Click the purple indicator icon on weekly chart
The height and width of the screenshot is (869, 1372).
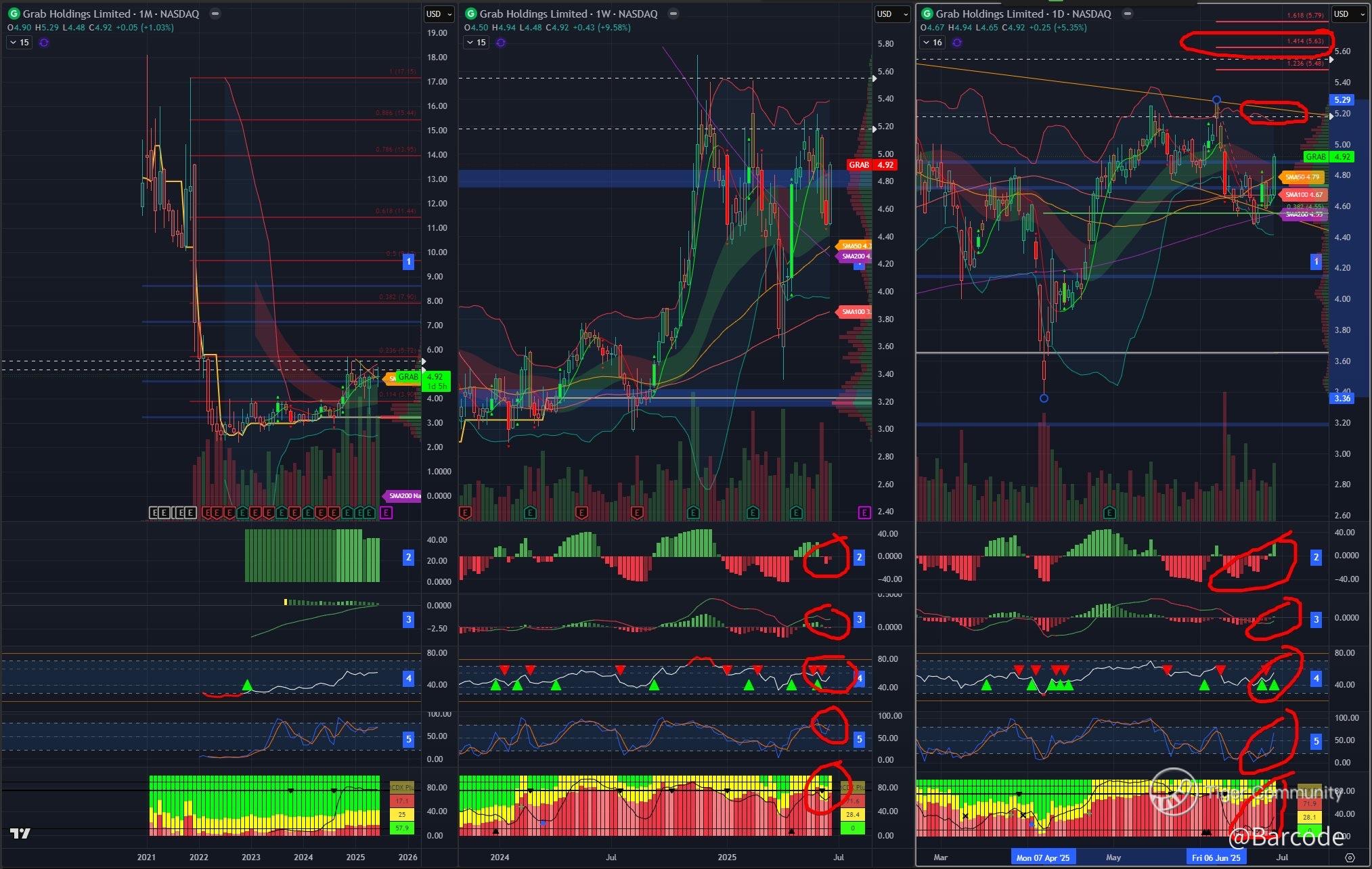pyautogui.click(x=501, y=43)
